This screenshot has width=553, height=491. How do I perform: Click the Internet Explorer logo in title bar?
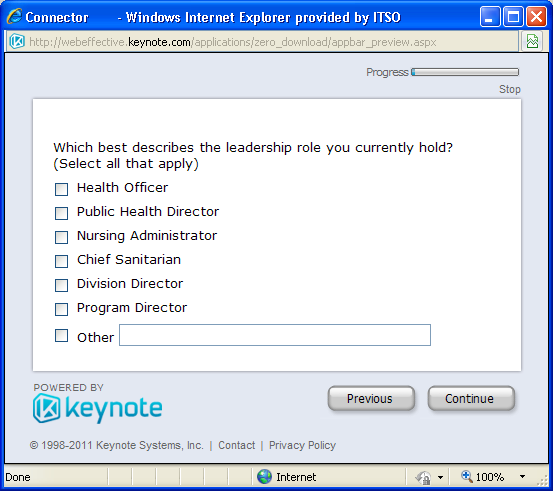[x=14, y=16]
